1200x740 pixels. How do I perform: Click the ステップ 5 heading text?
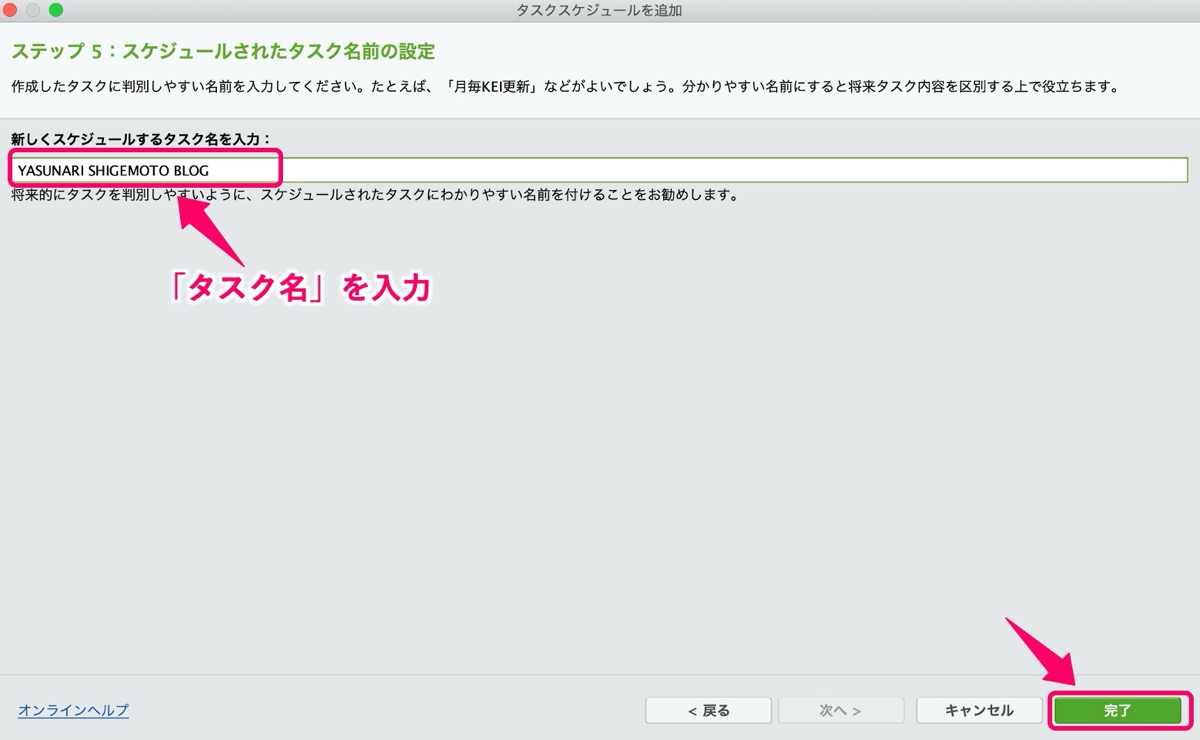(x=223, y=50)
